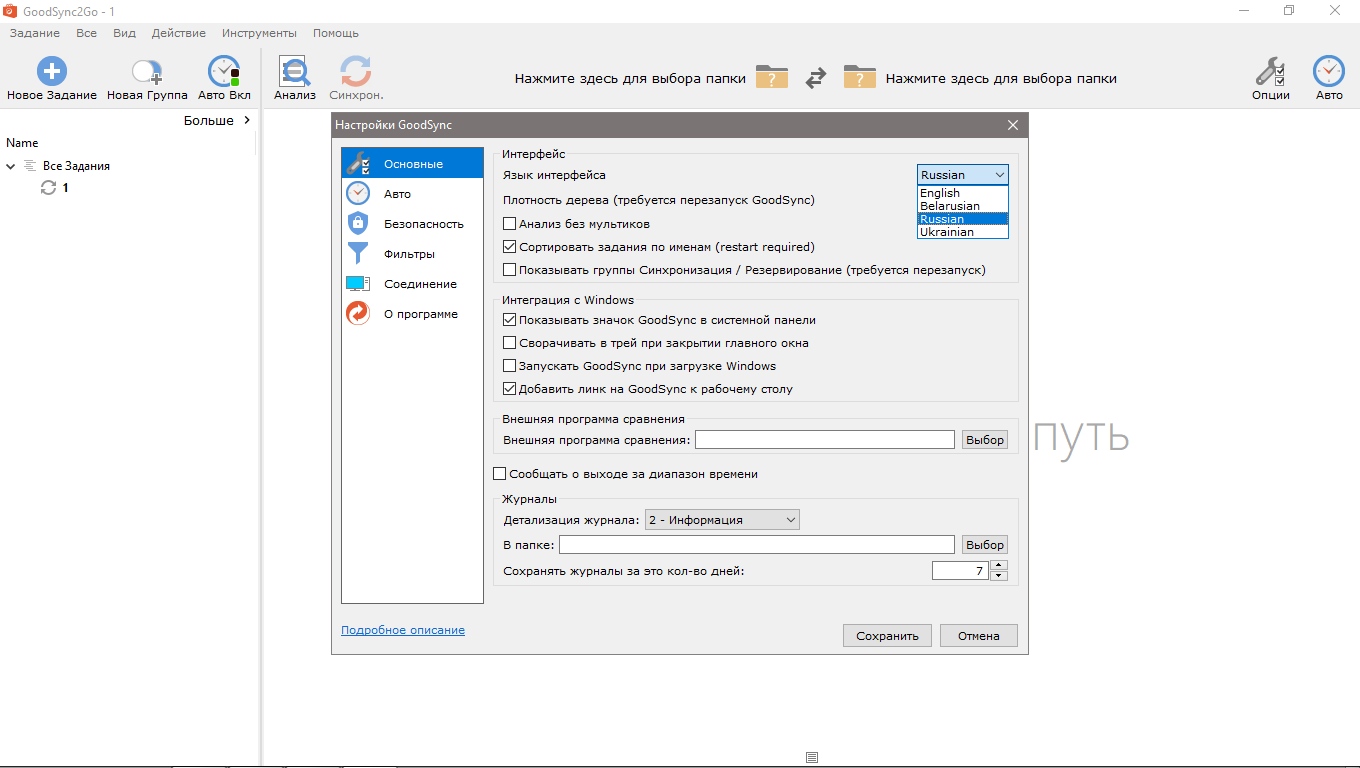Click the sync direction arrows icon
Image resolution: width=1360 pixels, height=768 pixels.
point(816,78)
